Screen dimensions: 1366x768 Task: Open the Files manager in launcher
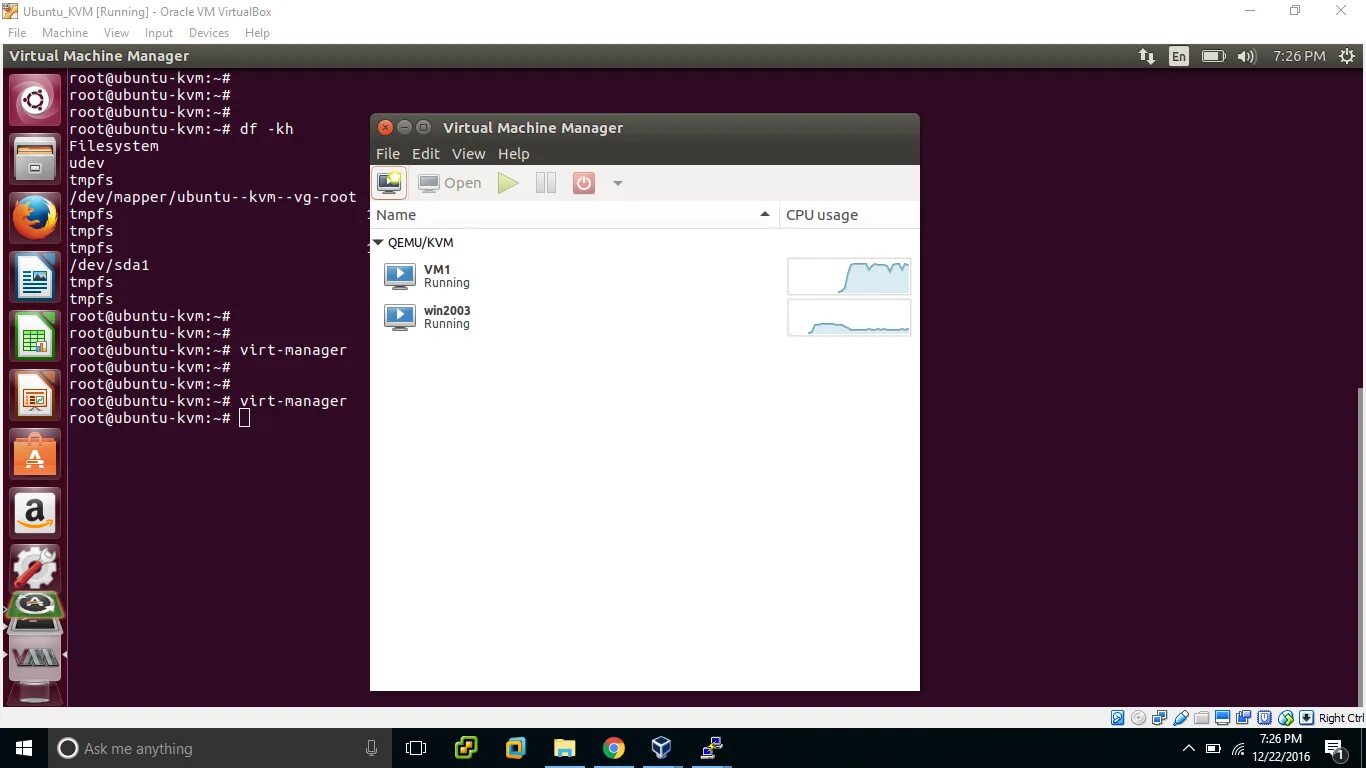pyautogui.click(x=35, y=159)
